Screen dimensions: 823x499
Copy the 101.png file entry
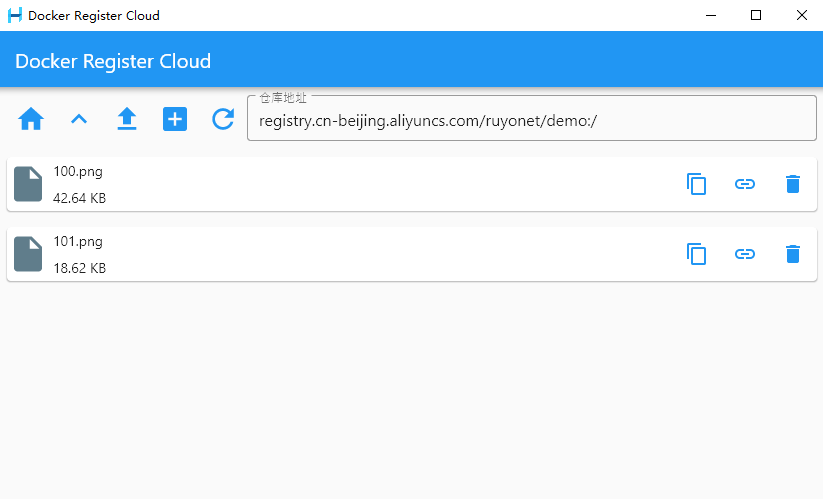pos(697,254)
